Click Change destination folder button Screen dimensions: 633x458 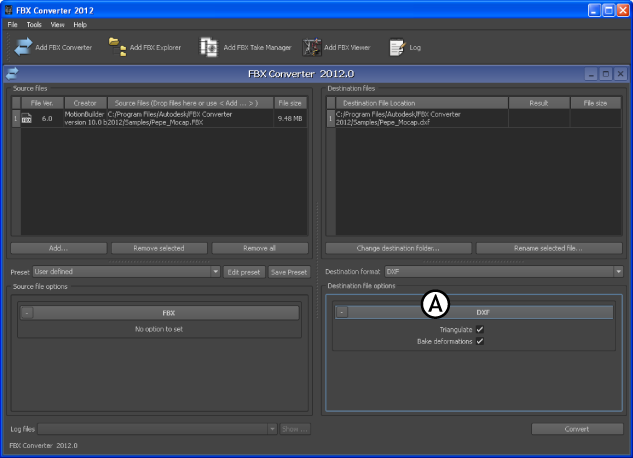coord(398,248)
